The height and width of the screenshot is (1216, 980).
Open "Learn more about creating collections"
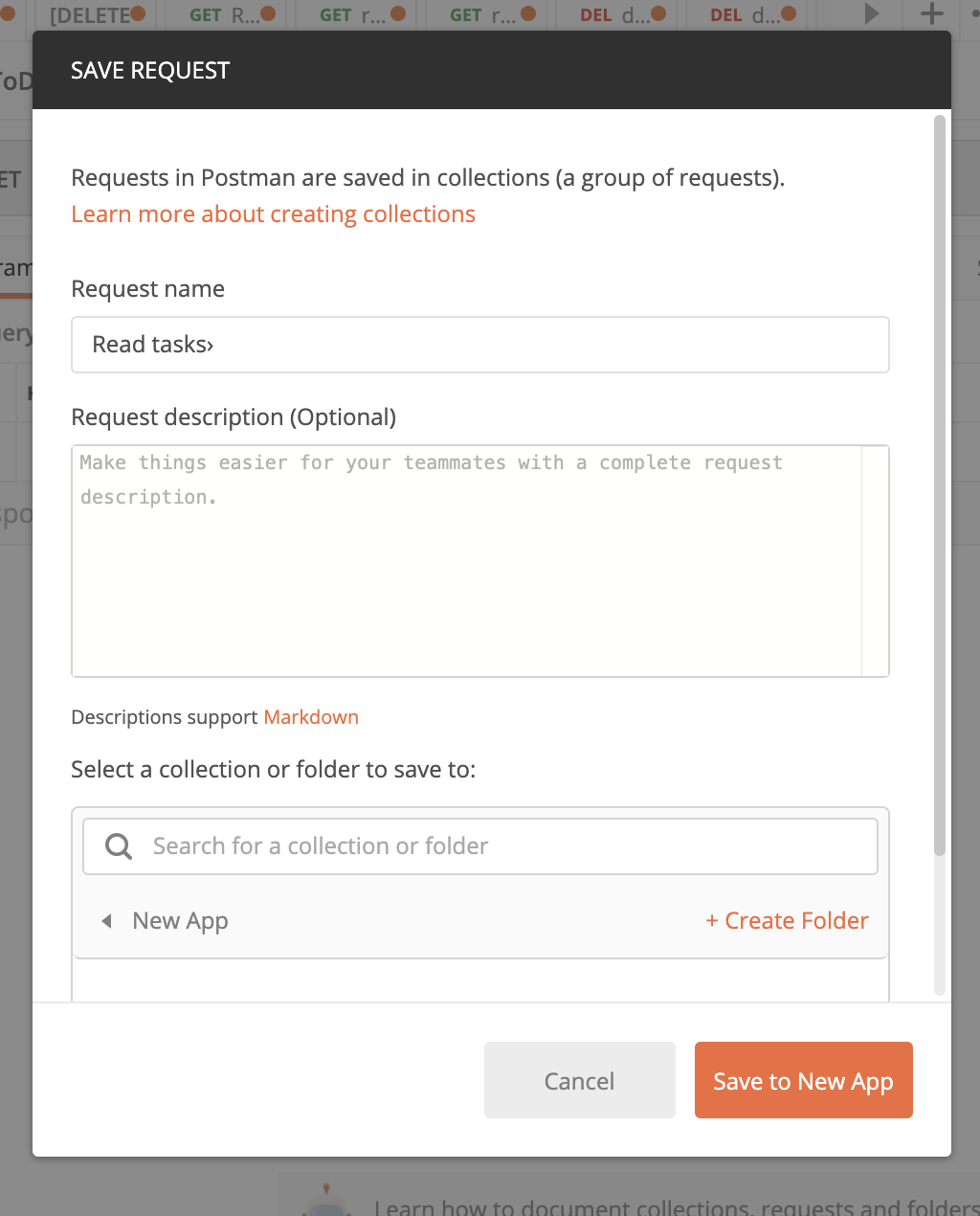pos(273,214)
